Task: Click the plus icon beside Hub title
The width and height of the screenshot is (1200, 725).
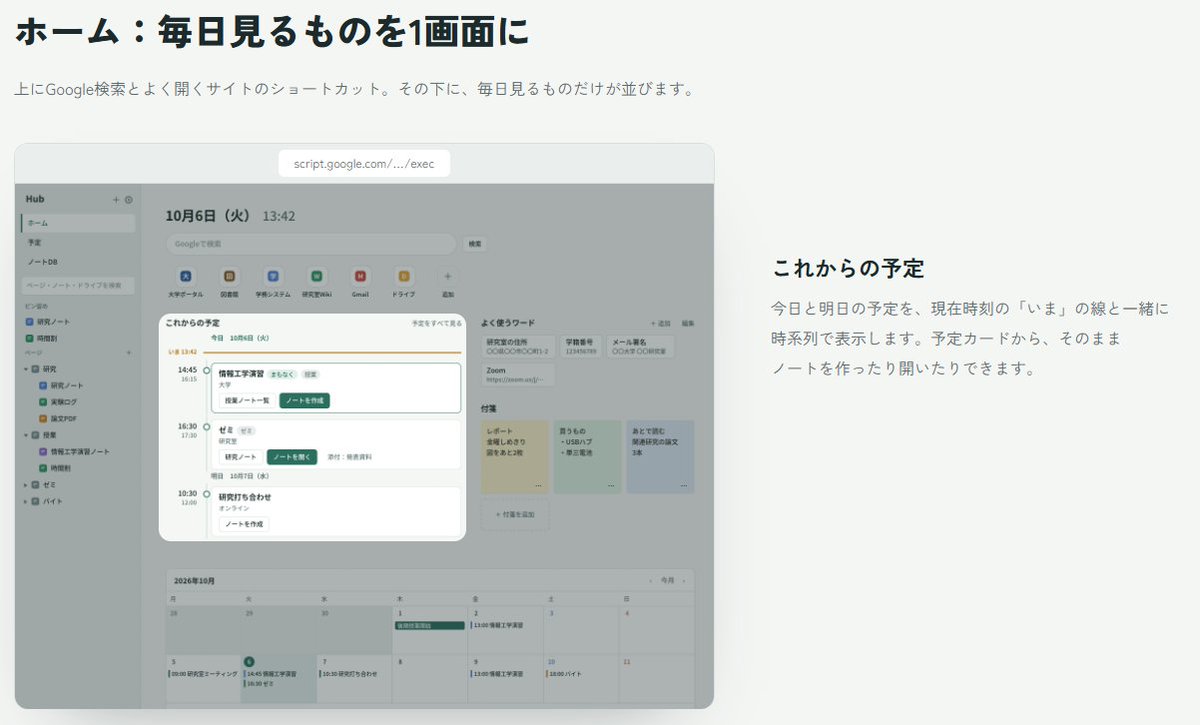Action: click(x=116, y=200)
